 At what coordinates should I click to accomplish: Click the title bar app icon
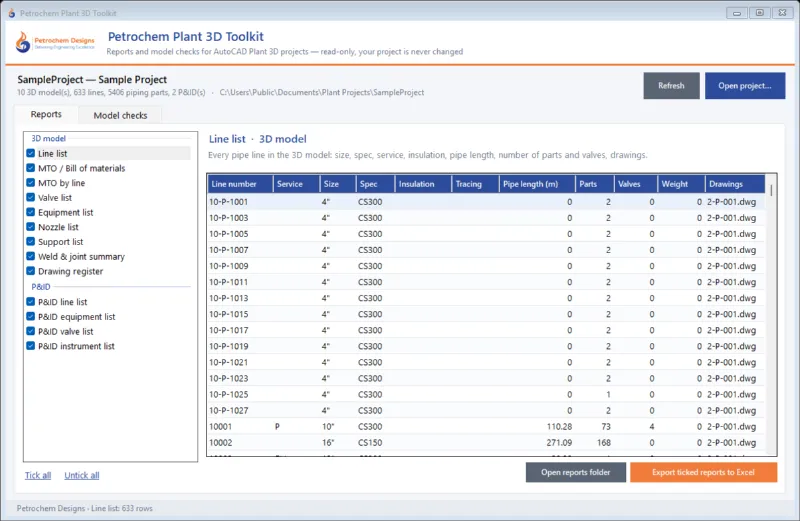[x=12, y=13]
